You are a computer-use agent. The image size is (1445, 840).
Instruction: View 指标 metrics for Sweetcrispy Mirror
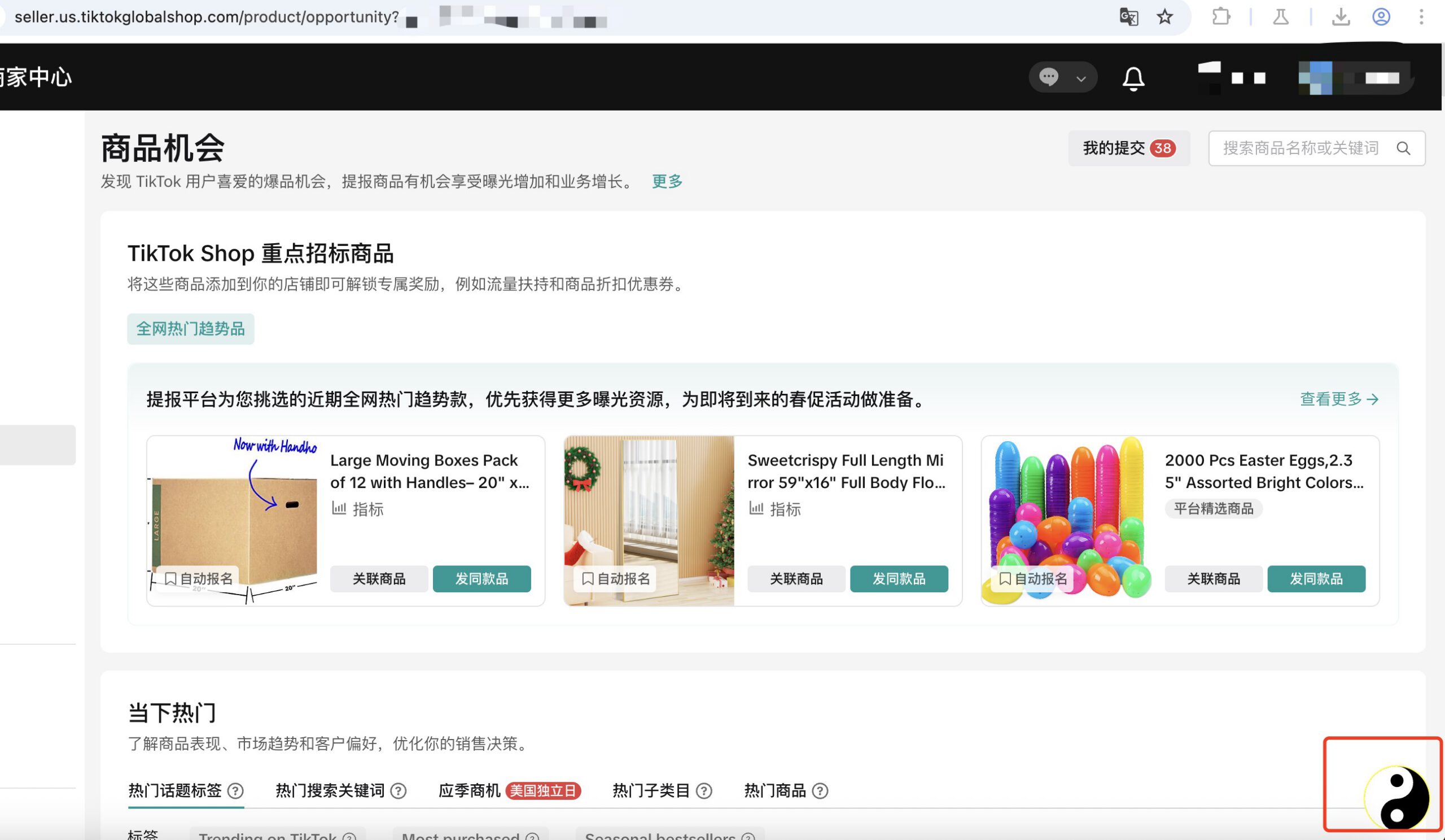pyautogui.click(x=774, y=509)
